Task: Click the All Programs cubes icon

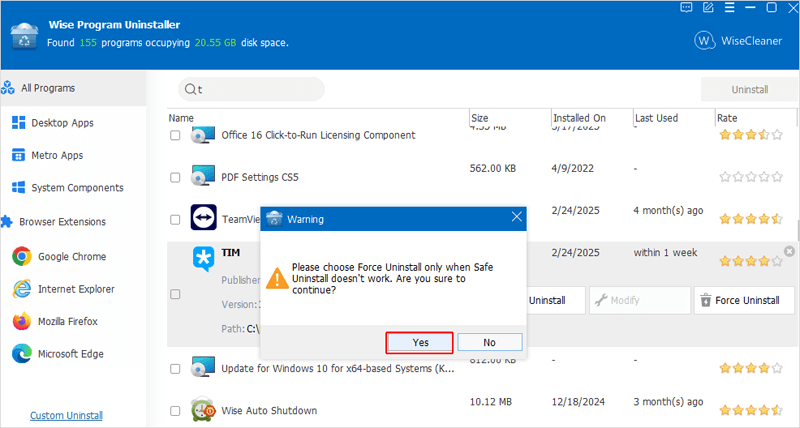Action: point(8,88)
